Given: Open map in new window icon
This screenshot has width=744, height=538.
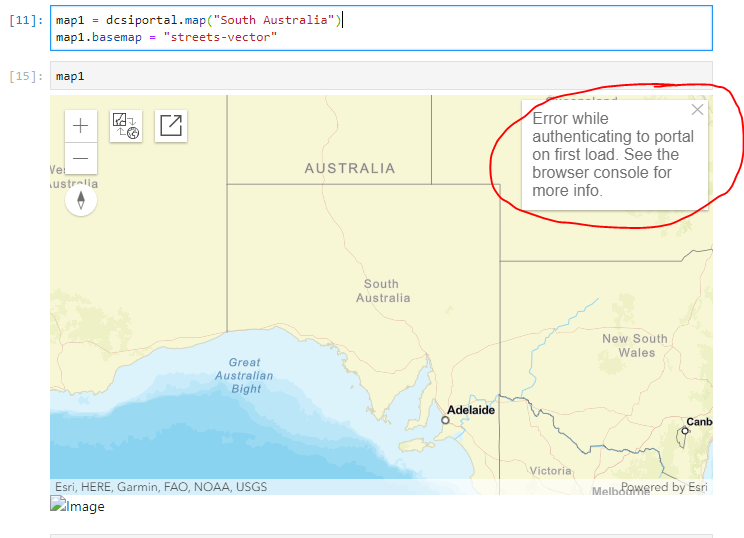Looking at the screenshot, I should 171,126.
